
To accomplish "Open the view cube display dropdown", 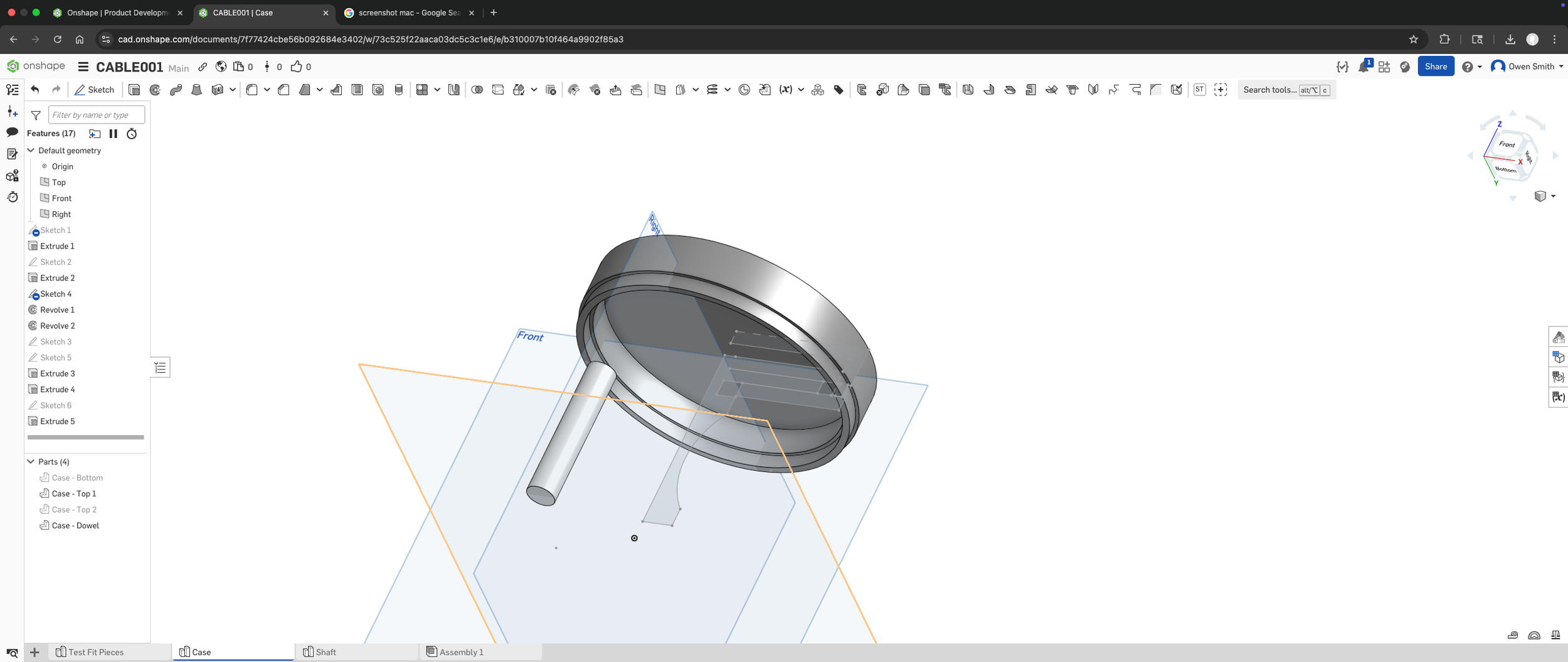I will tap(1544, 196).
